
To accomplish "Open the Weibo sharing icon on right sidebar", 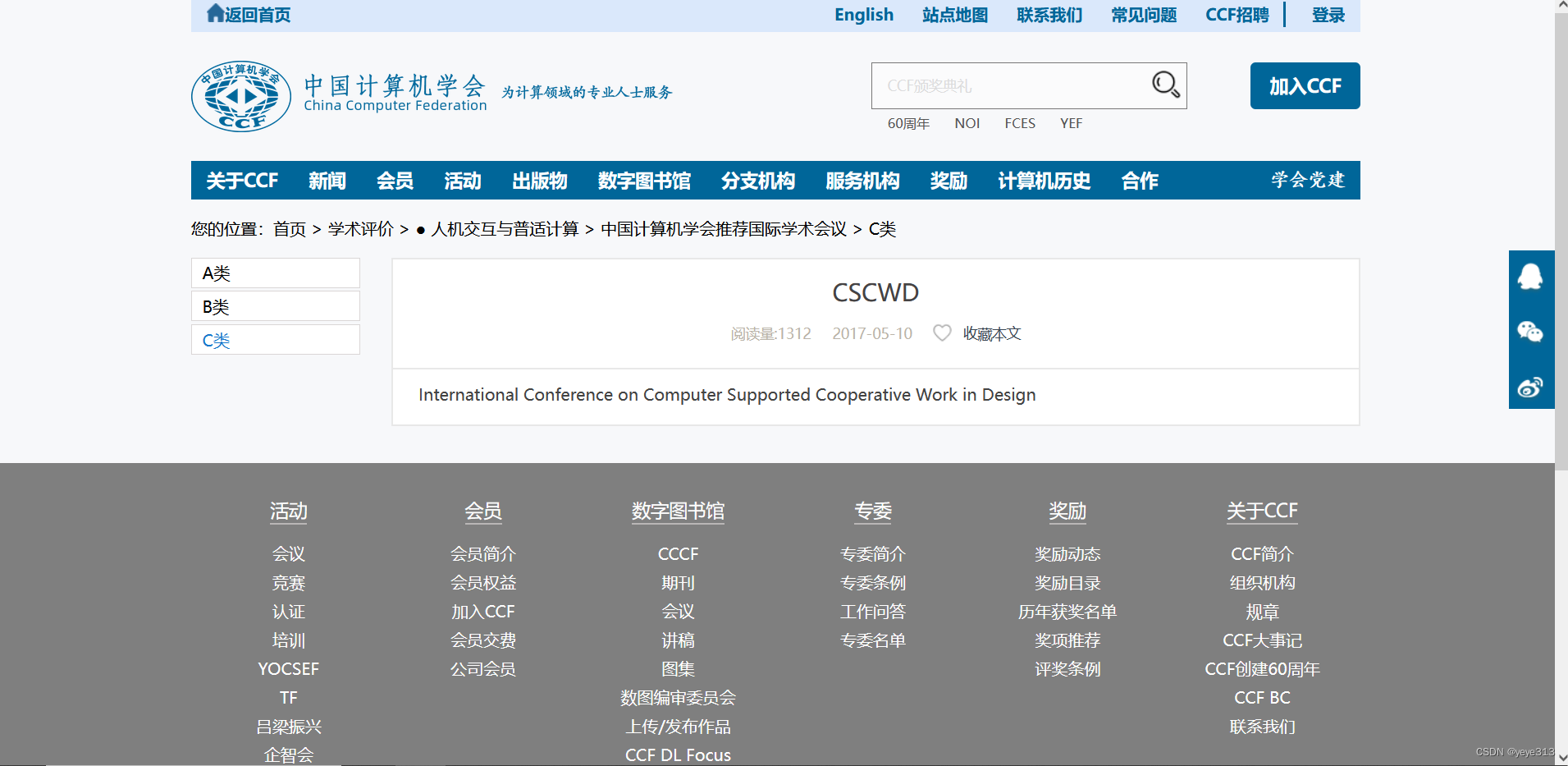I will pos(1531,386).
